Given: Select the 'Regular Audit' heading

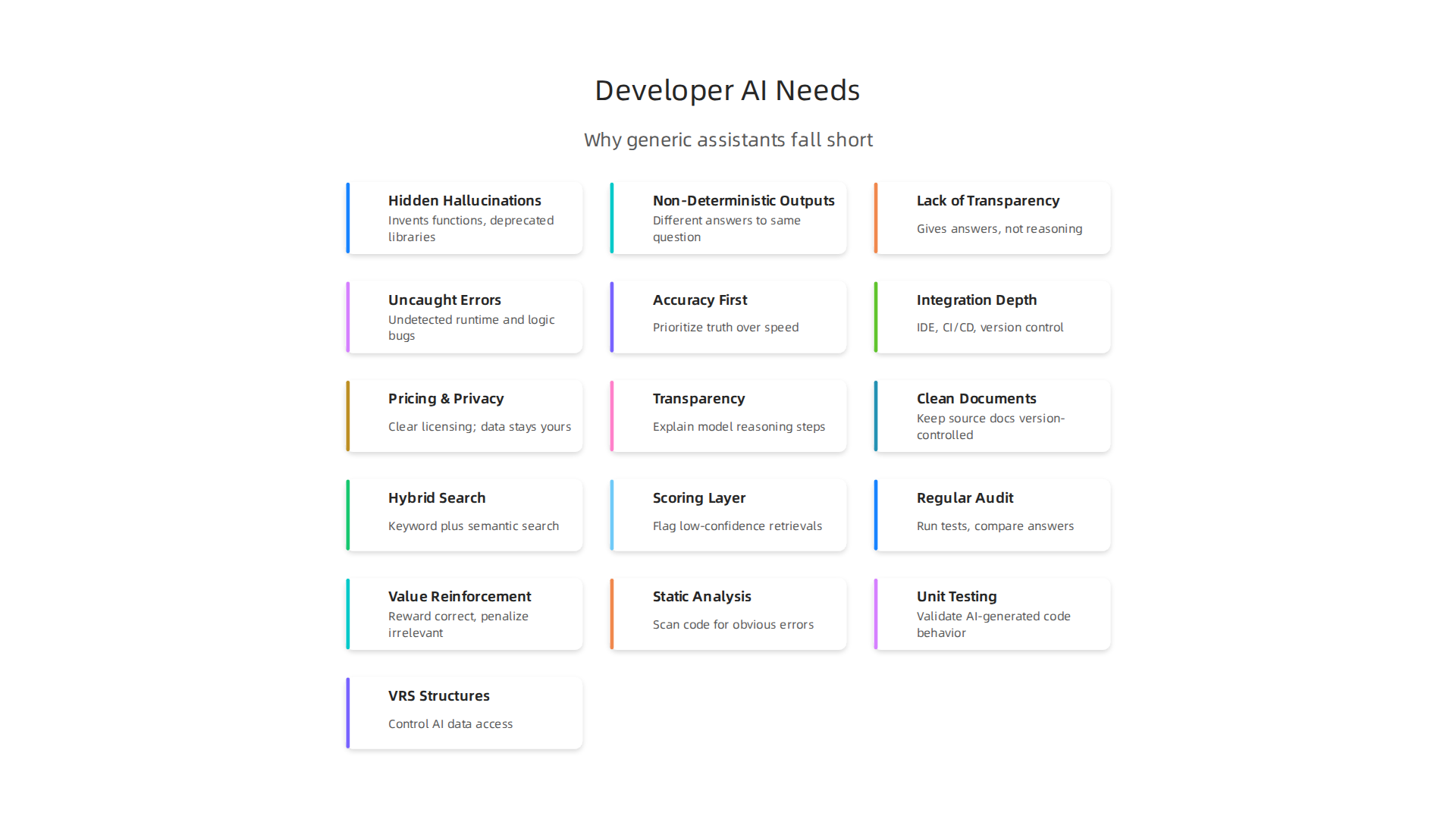Looking at the screenshot, I should [965, 497].
